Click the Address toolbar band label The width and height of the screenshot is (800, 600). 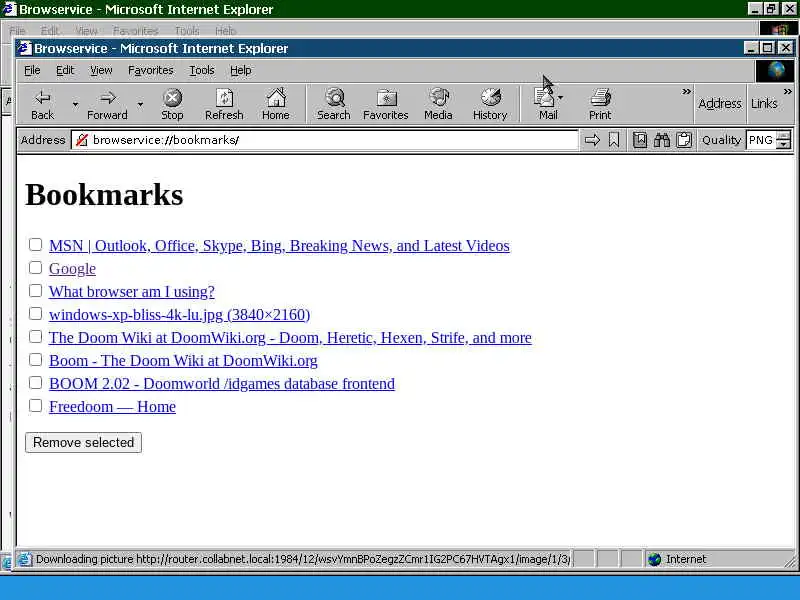tap(720, 104)
